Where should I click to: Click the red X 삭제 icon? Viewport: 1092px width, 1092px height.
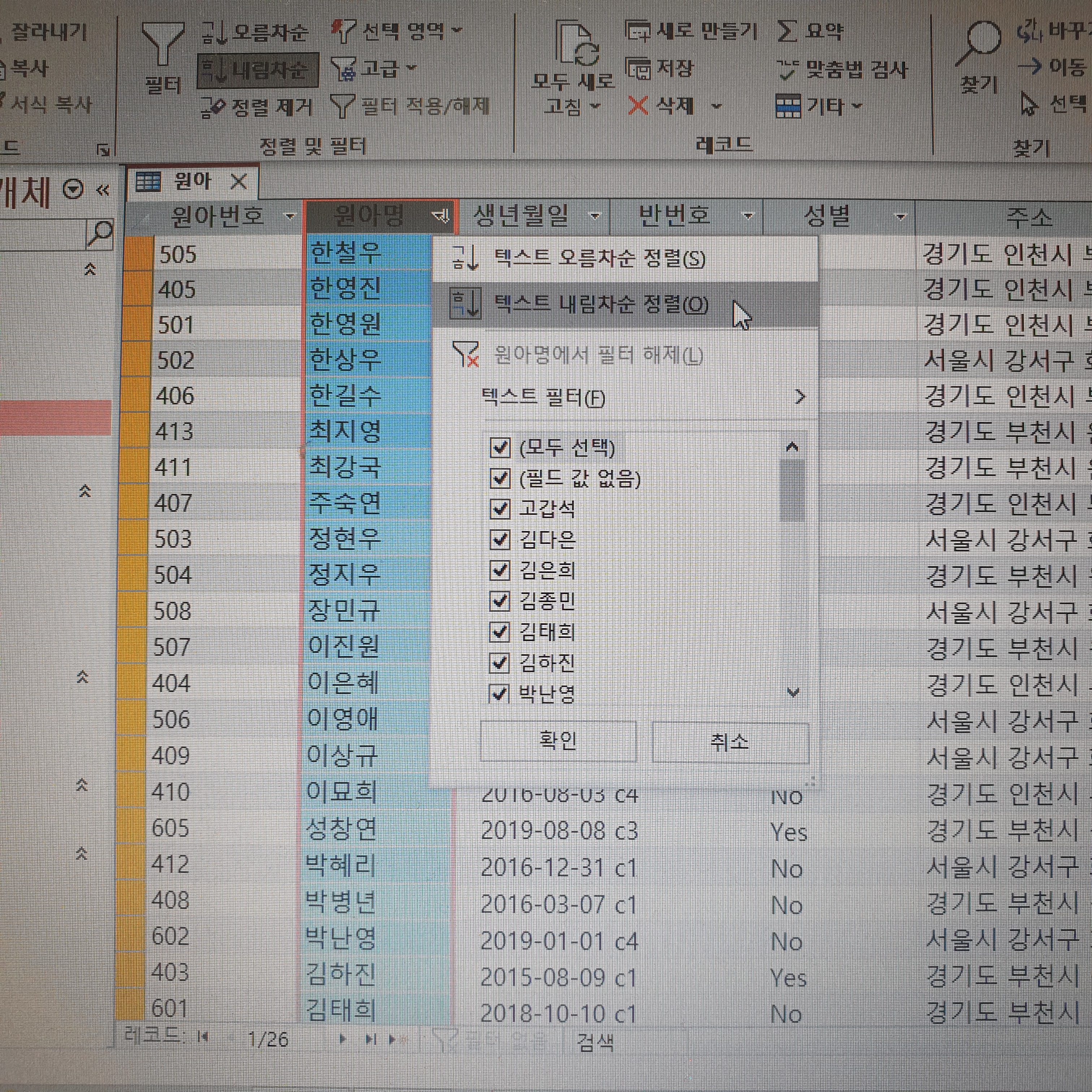pos(638,106)
